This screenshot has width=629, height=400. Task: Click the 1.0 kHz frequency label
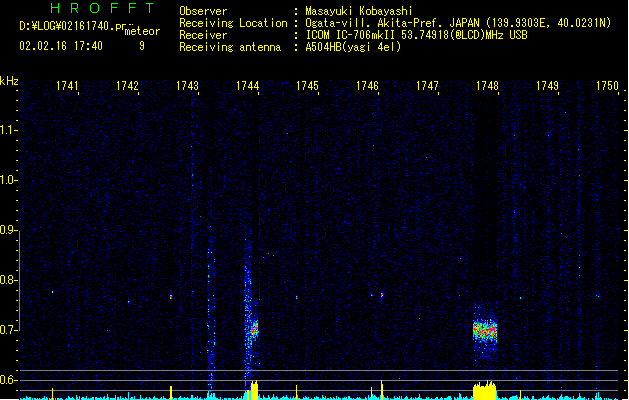point(8,180)
